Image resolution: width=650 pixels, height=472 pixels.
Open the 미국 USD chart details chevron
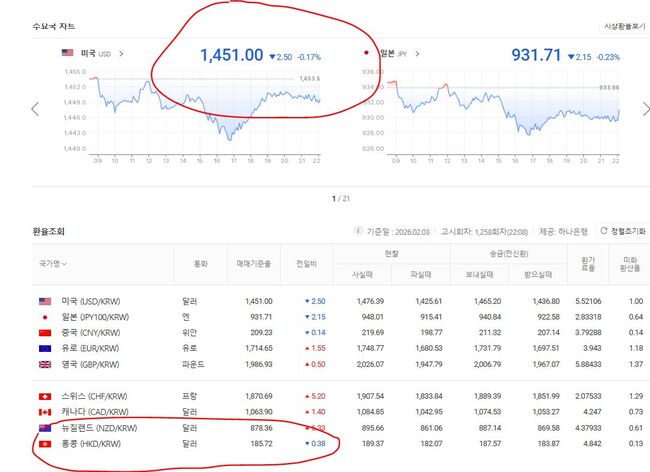point(121,53)
